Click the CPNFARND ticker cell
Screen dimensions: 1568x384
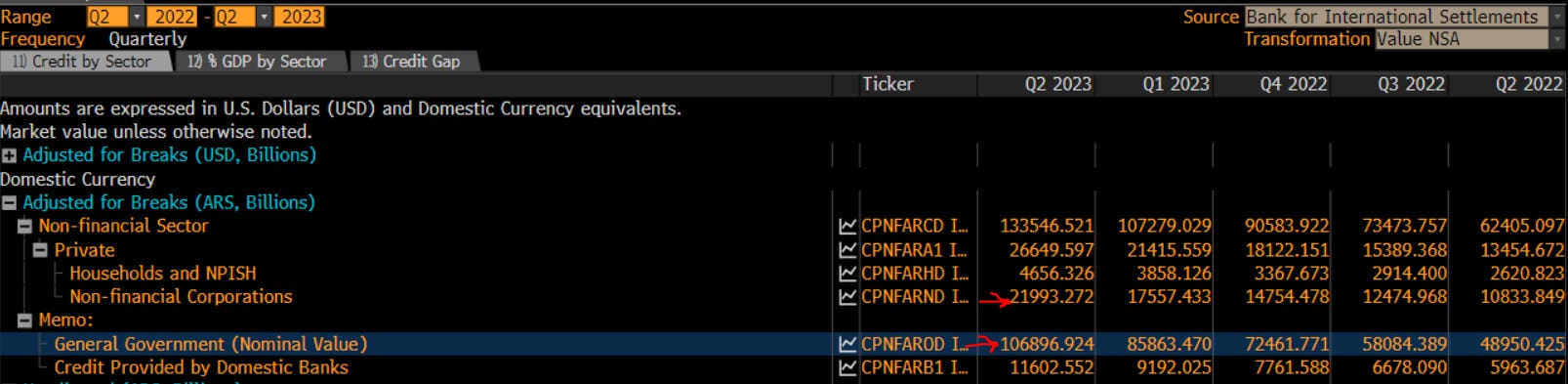coord(915,297)
